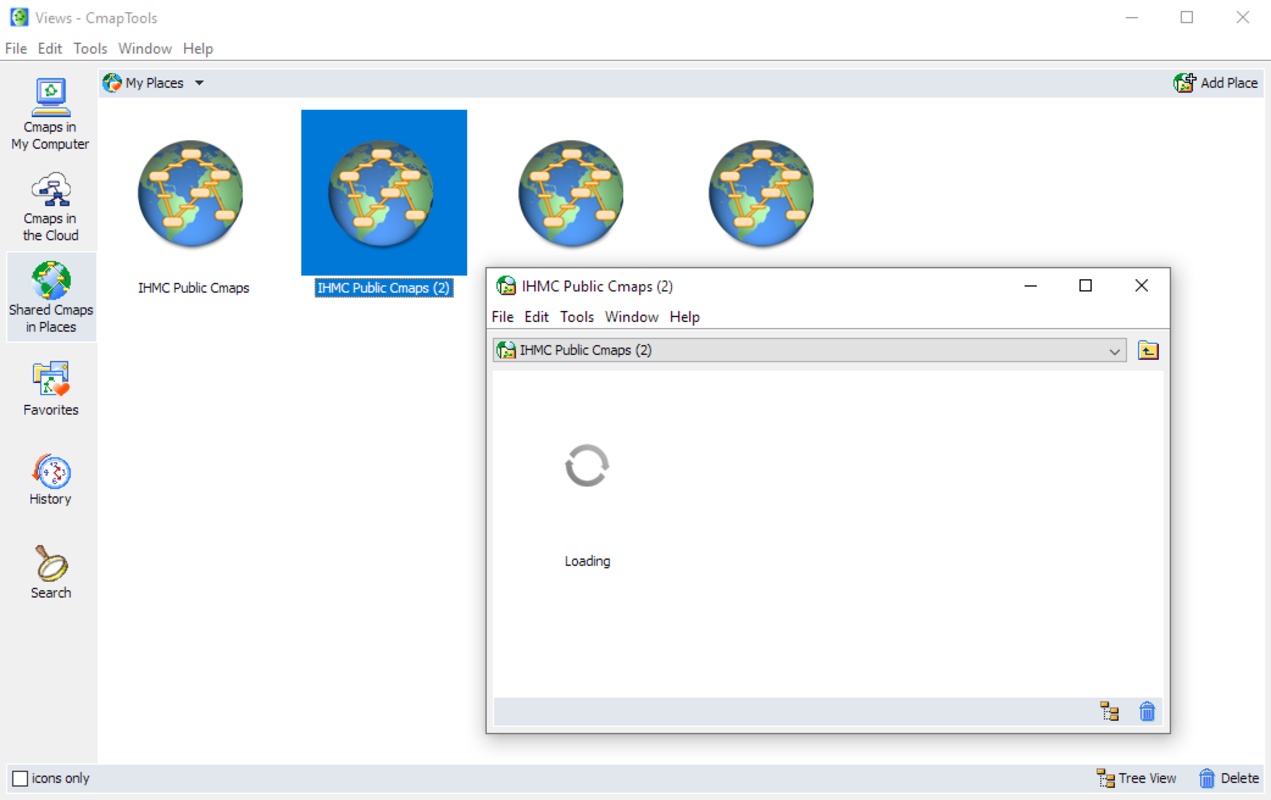
Task: Click the CmapTools icon in Views title bar
Action: [19, 17]
